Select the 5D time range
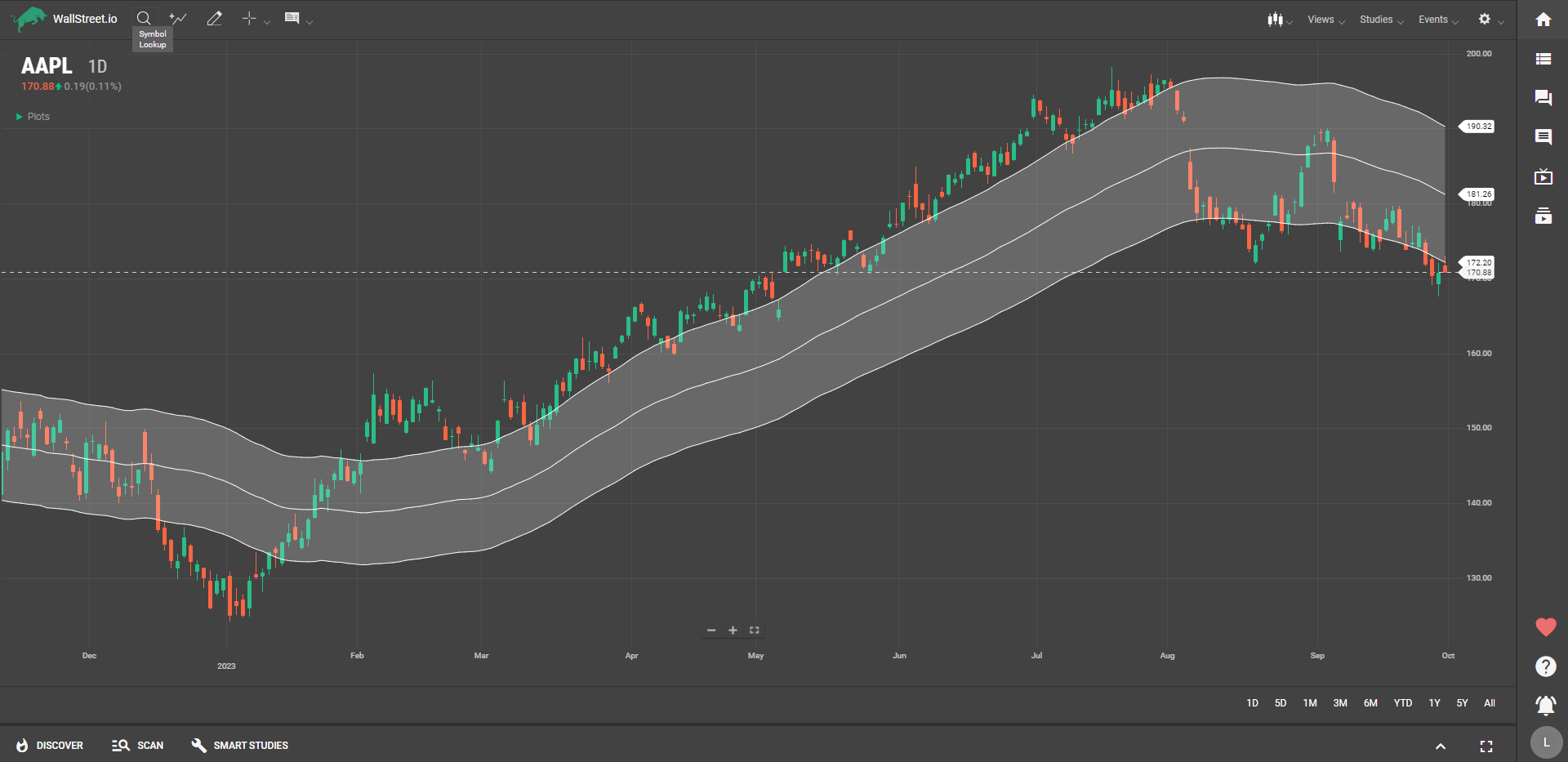This screenshot has width=1568, height=762. point(1281,703)
